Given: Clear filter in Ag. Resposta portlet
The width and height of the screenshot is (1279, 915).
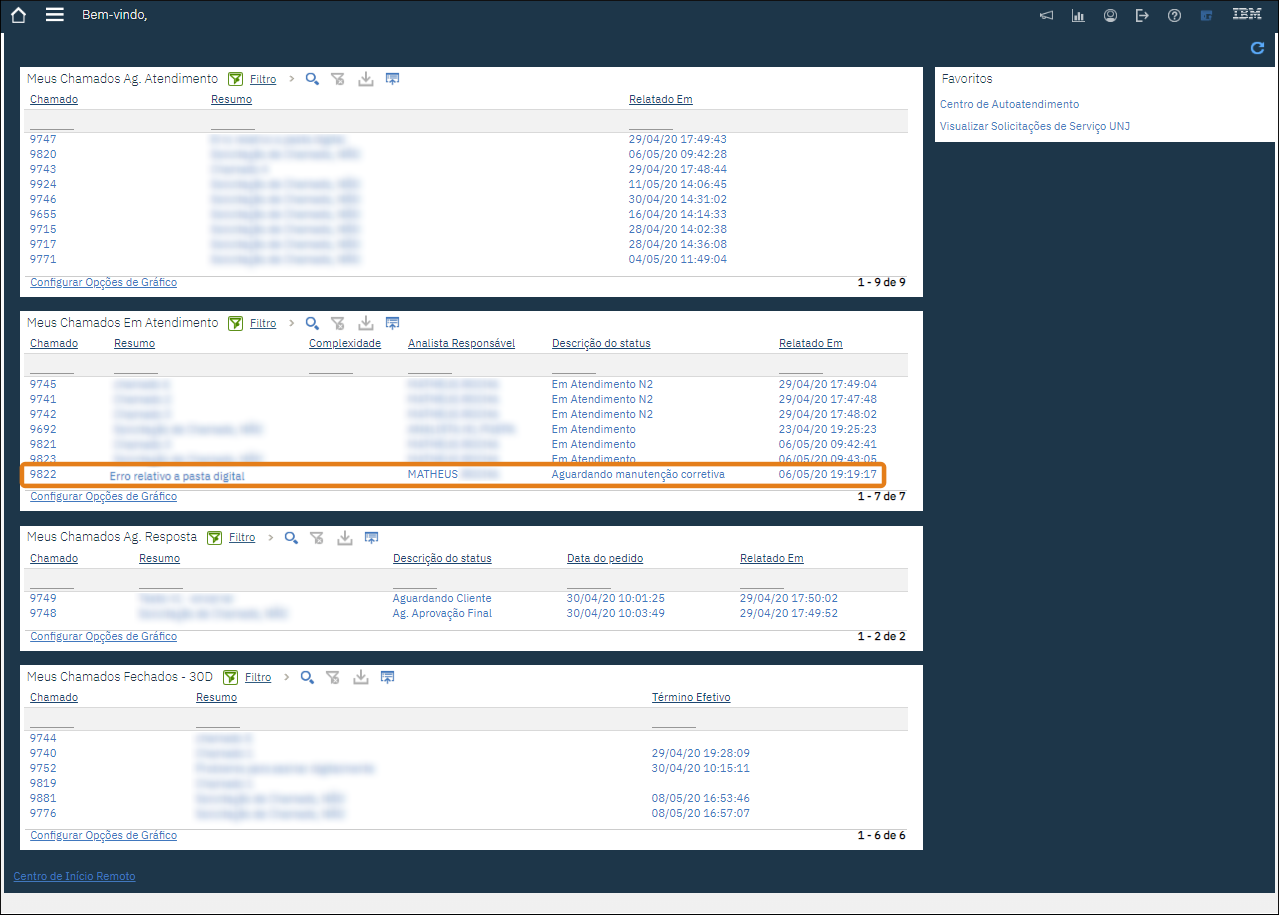Looking at the screenshot, I should tap(317, 537).
